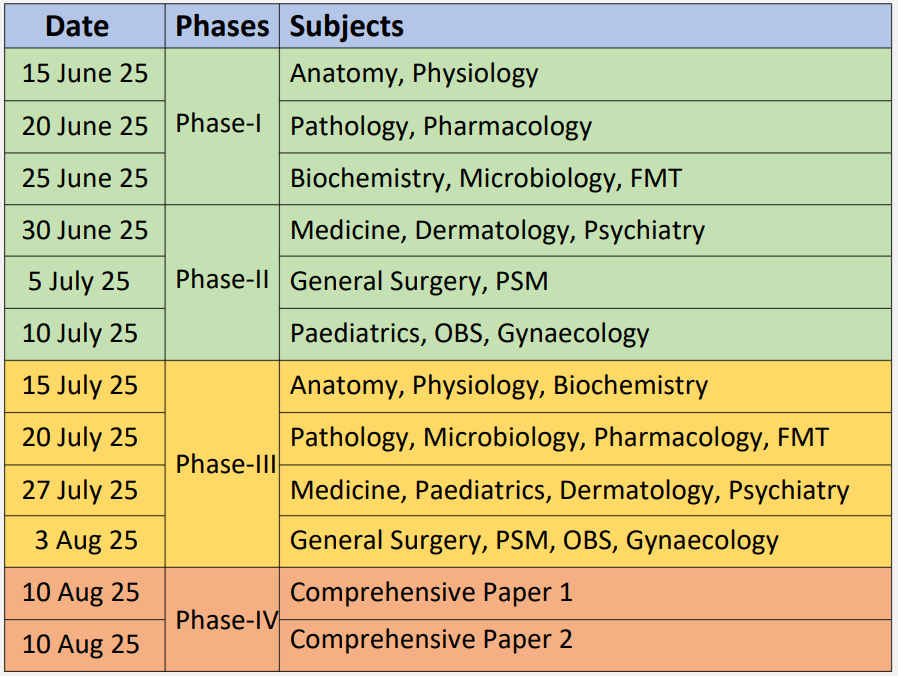Viewport: 898px width, 676px height.
Task: Click the Phase-III cell
Action: click(225, 464)
